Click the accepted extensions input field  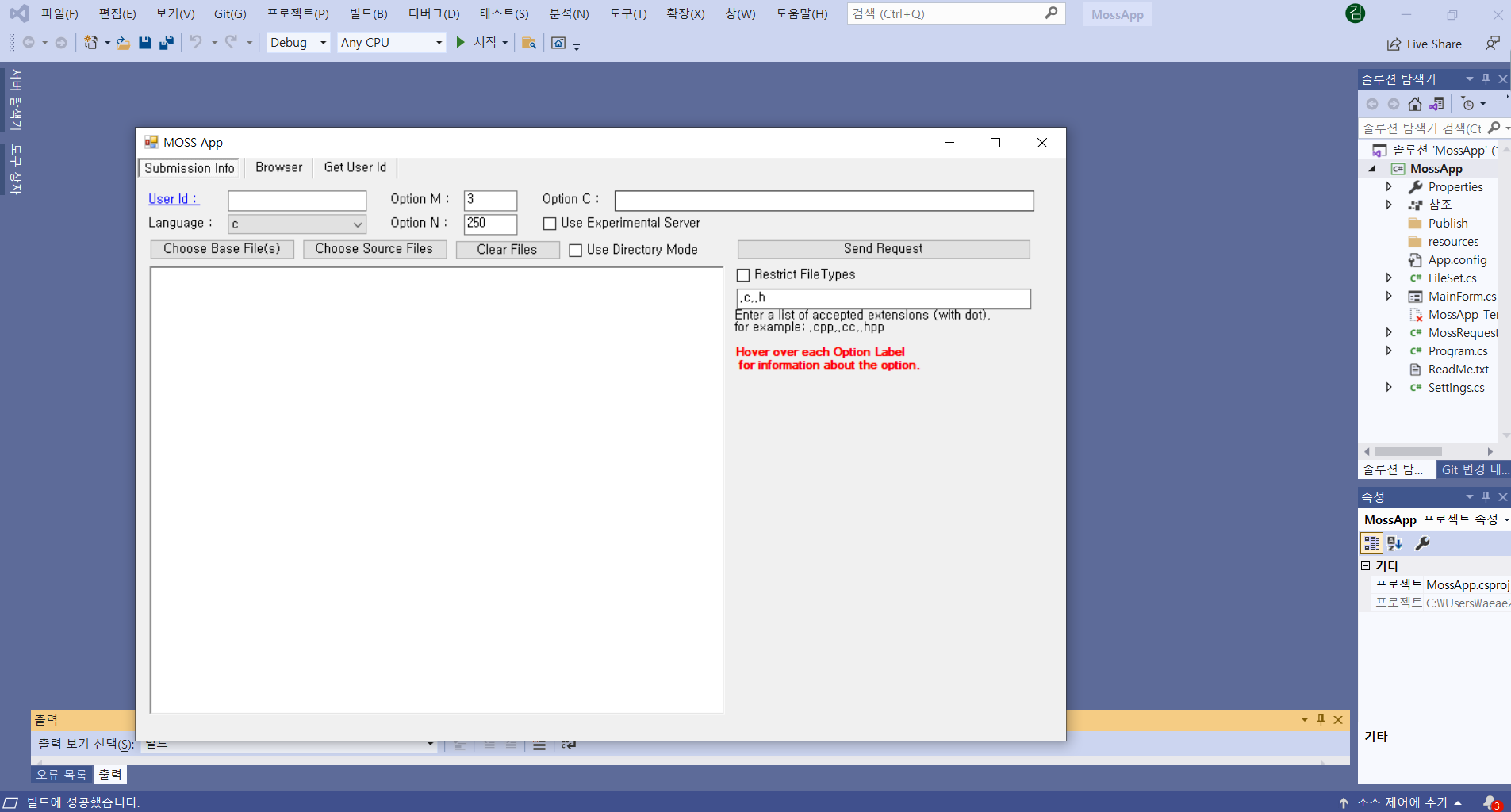[x=884, y=298]
